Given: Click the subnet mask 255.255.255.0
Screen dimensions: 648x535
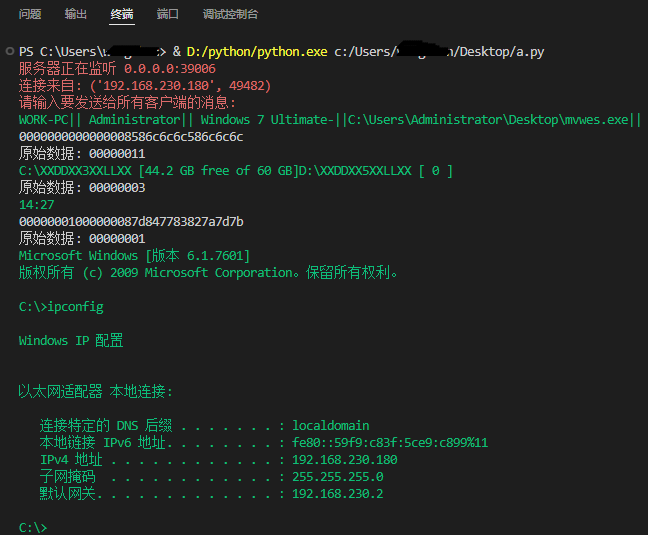Looking at the screenshot, I should 337,476.
